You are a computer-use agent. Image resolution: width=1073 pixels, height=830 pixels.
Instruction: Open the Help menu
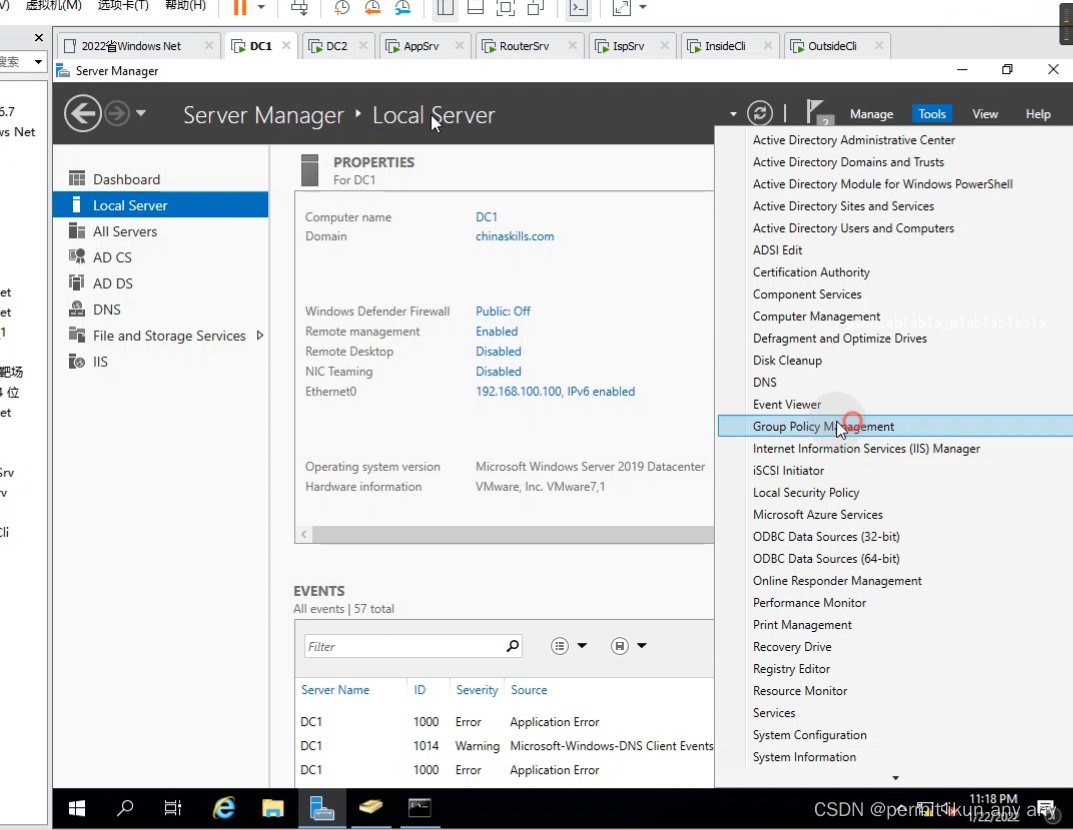pyautogui.click(x=1037, y=114)
